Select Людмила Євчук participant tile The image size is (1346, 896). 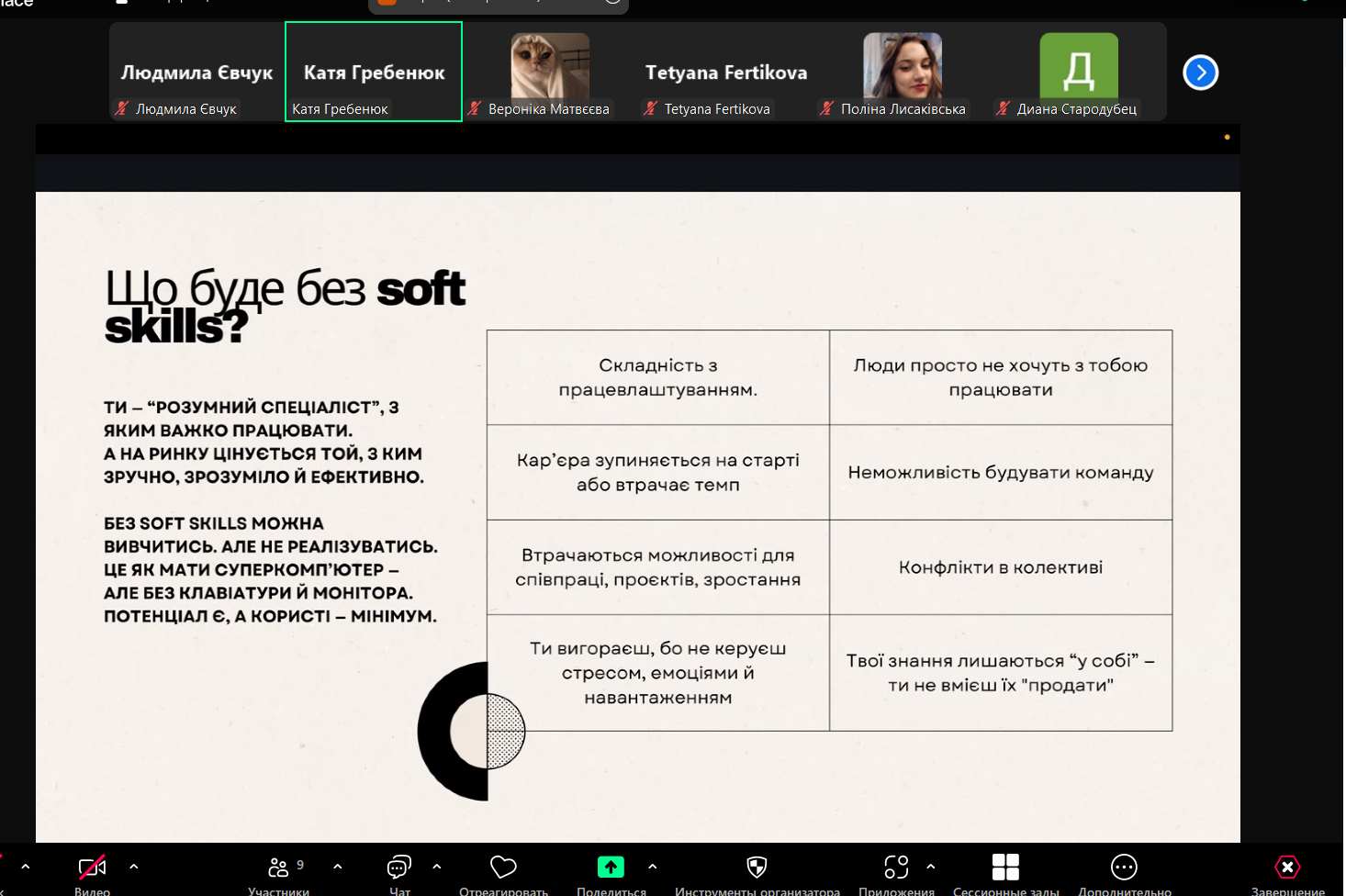click(196, 73)
